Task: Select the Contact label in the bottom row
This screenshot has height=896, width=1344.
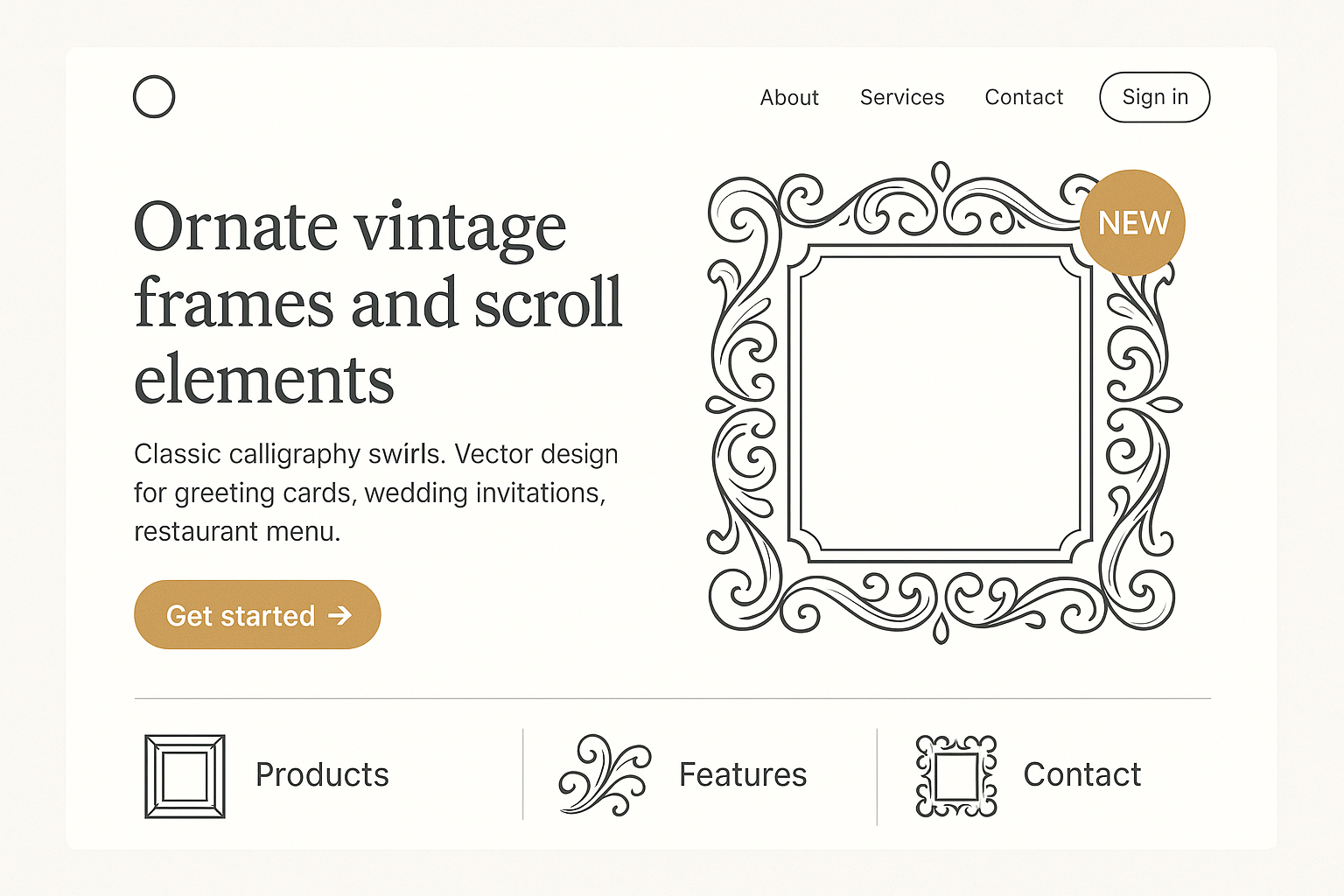Action: point(1082,775)
